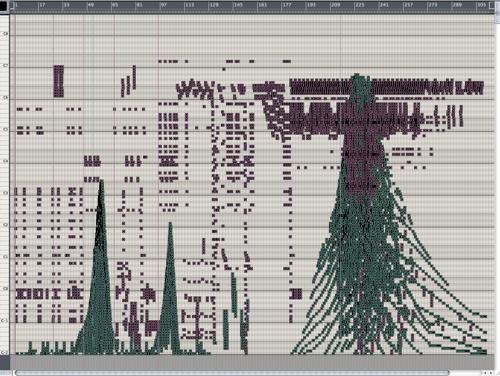The image size is (500, 376).
Task: Click the empty gray area below the C-2 row
Action: tap(252, 362)
